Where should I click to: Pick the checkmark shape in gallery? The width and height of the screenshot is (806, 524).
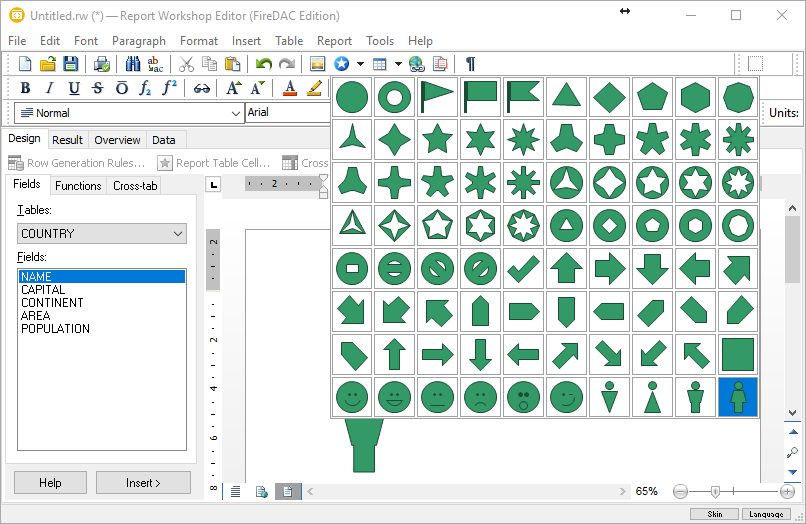pos(523,268)
